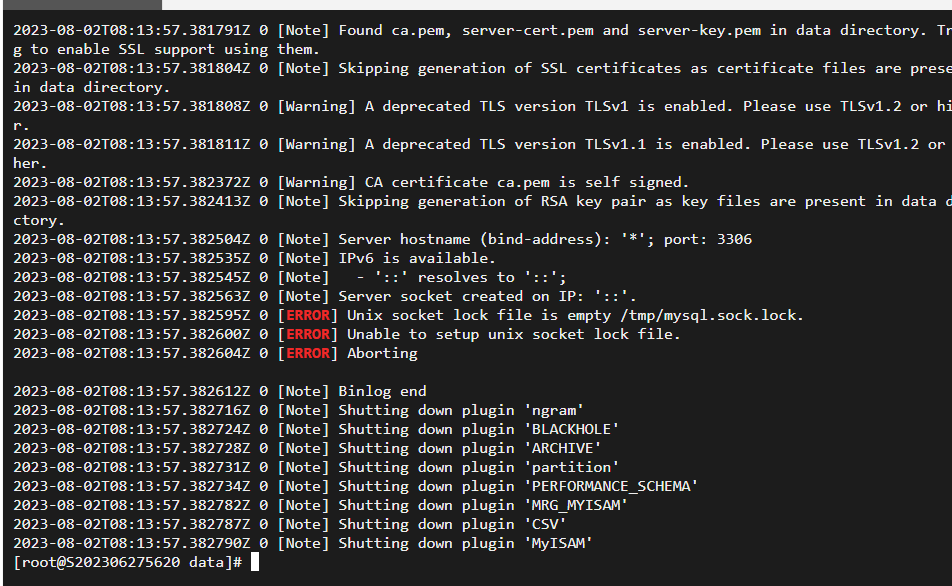
Task: Click the port number 3306
Action: [x=734, y=239]
